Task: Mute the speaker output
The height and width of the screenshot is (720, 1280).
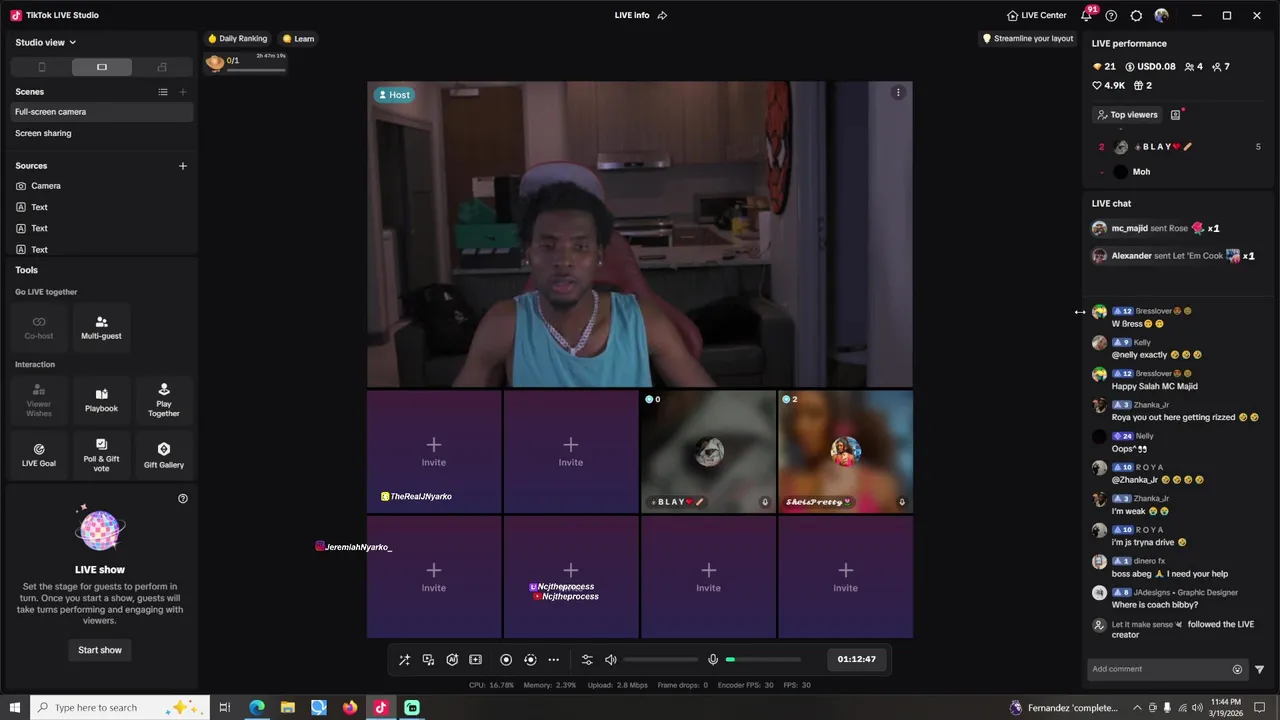Action: point(611,660)
